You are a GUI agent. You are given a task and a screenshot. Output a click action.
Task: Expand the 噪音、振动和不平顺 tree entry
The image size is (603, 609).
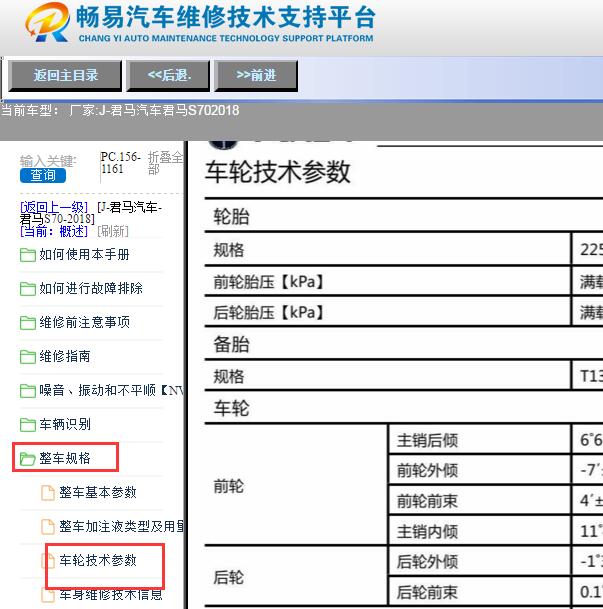click(x=111, y=390)
